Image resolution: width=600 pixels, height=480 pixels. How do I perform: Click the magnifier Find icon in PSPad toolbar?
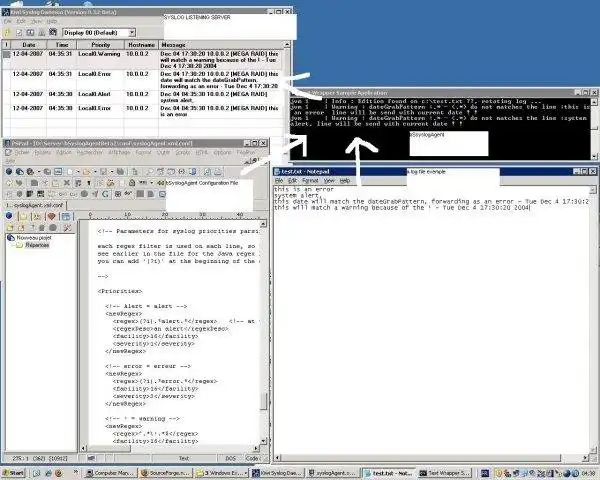(150, 172)
